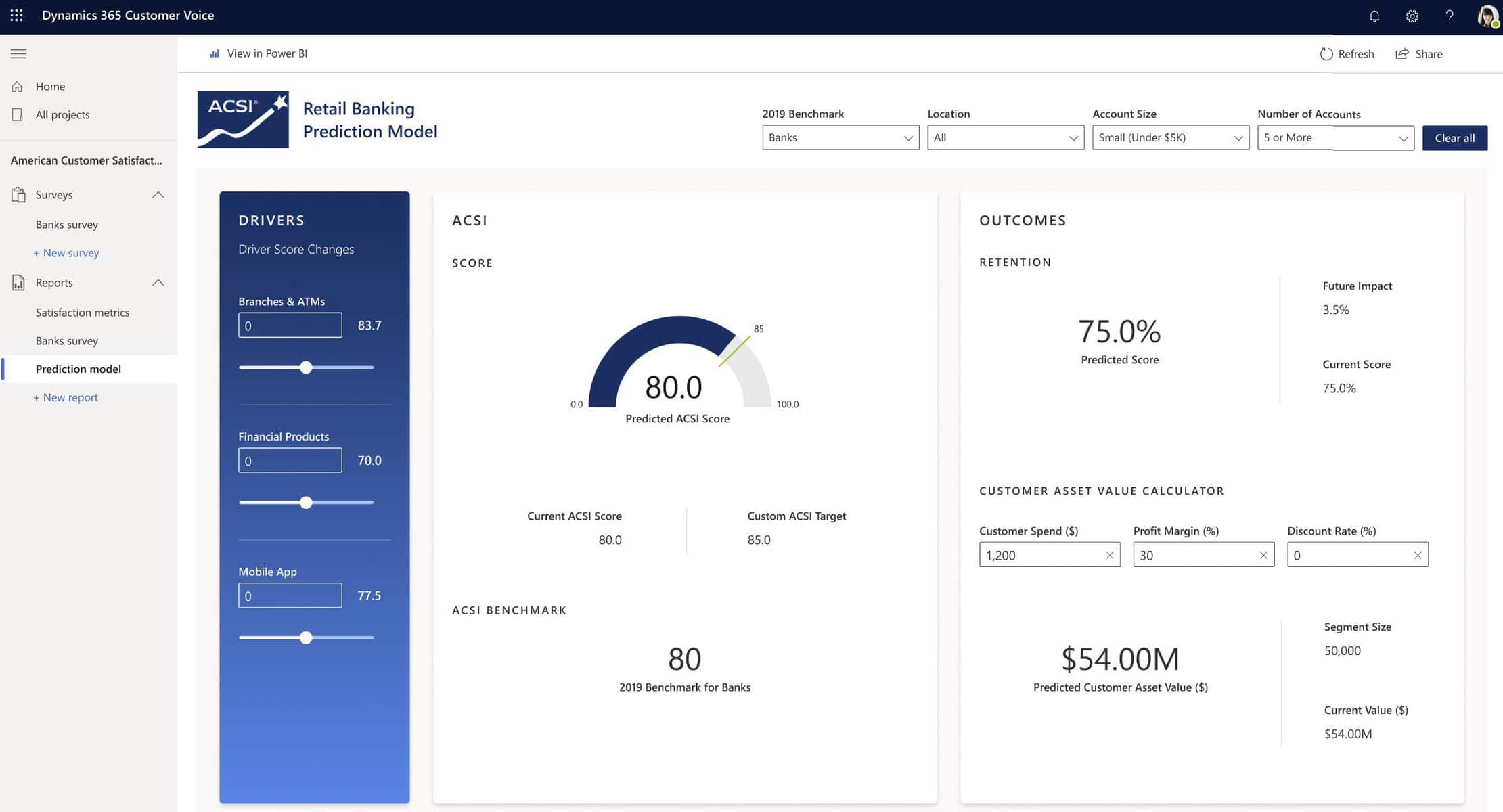1503x812 pixels.
Task: Click the 75.0% Predicted Score value
Action: click(1119, 332)
